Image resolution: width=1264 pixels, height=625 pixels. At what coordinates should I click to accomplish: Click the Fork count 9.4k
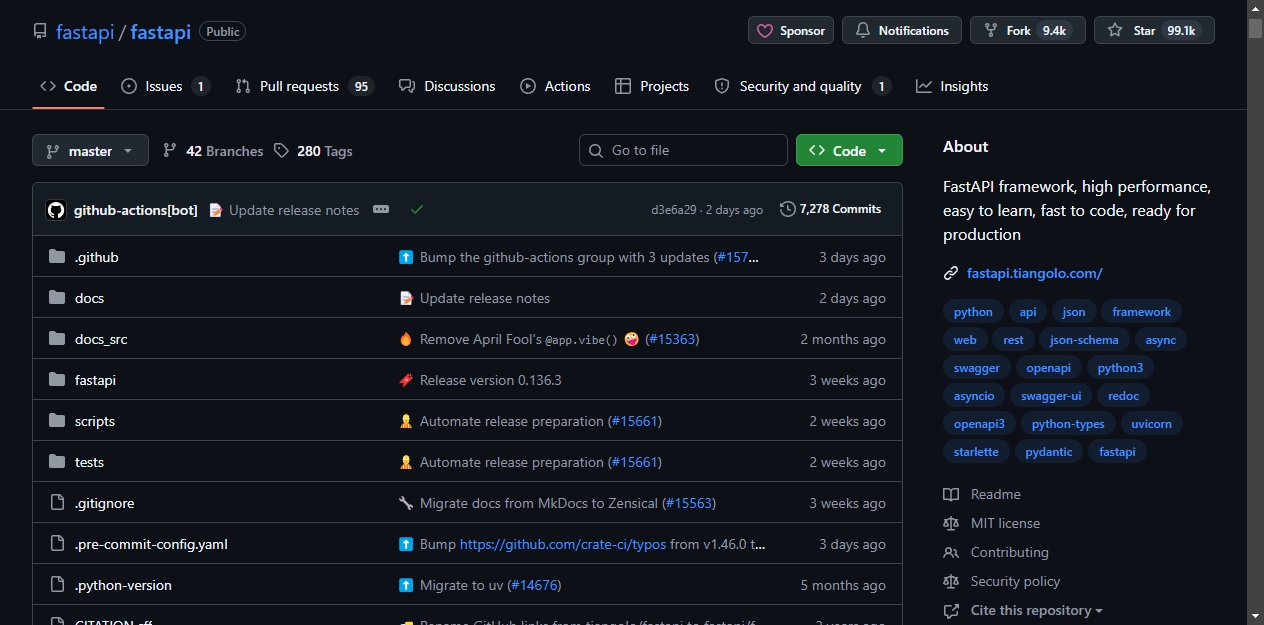[x=1054, y=31]
